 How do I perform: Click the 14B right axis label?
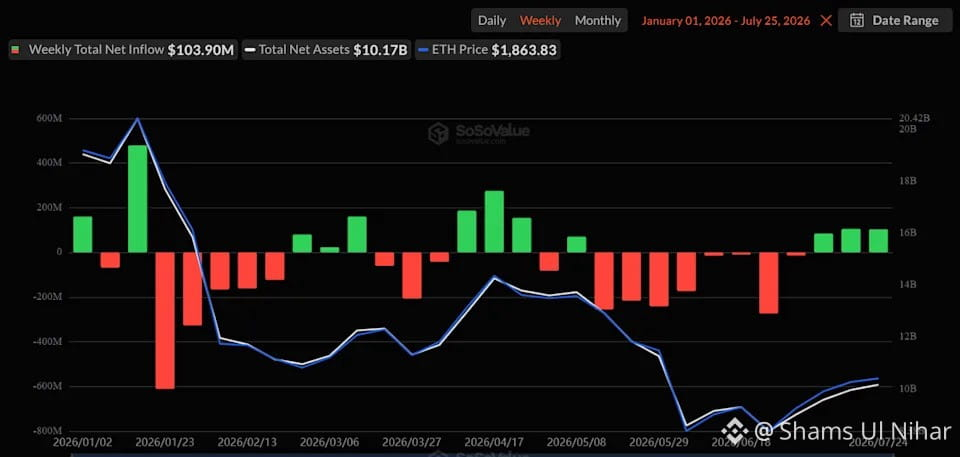click(907, 285)
